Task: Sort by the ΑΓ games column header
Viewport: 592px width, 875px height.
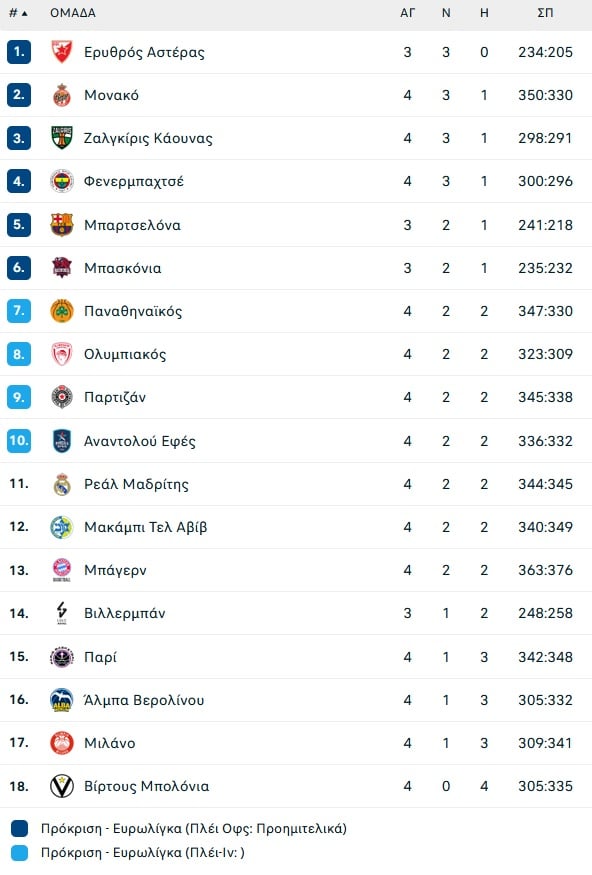Action: click(408, 13)
